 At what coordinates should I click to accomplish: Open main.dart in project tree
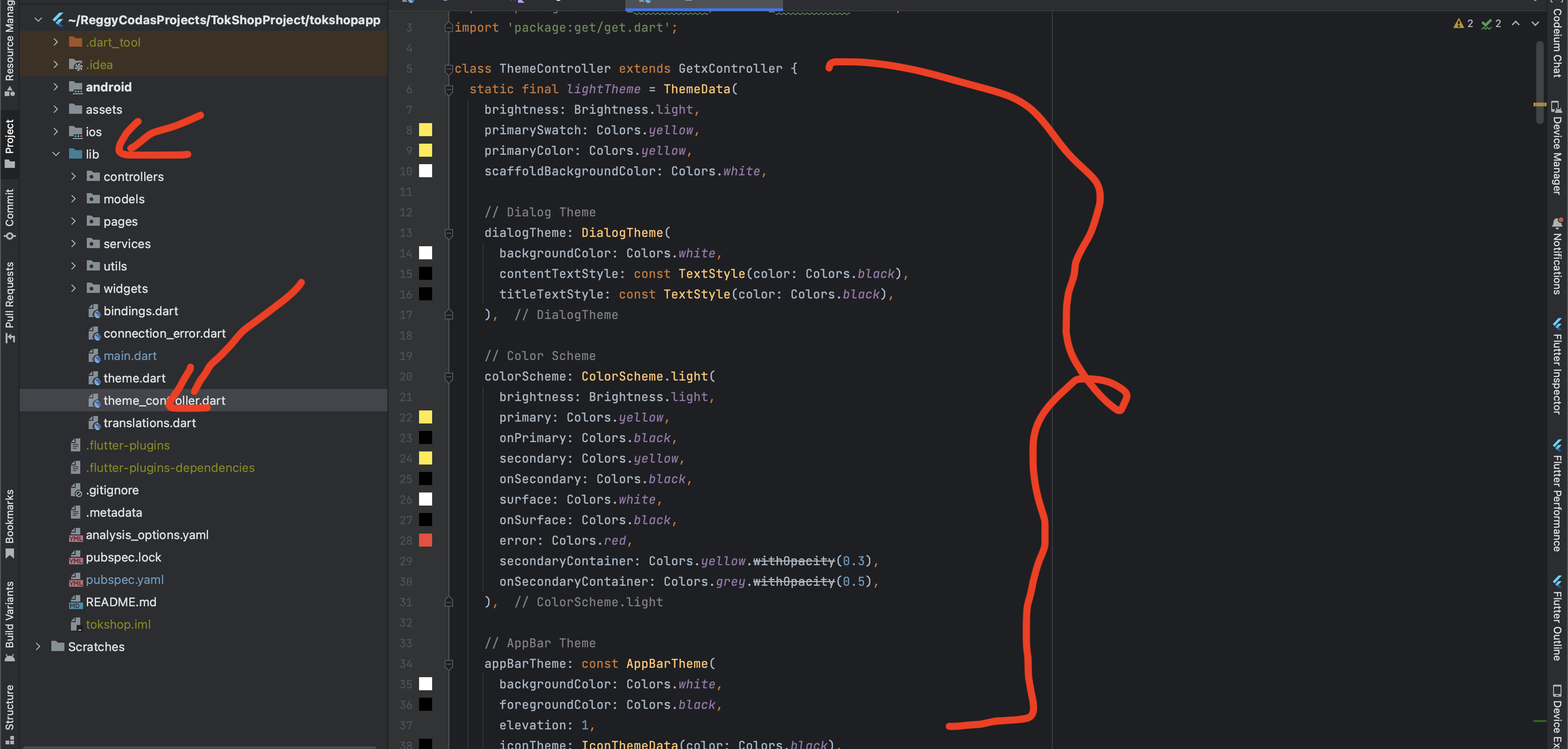[130, 356]
